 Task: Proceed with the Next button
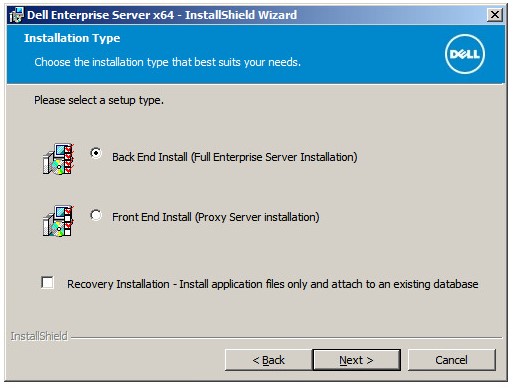tap(356, 360)
